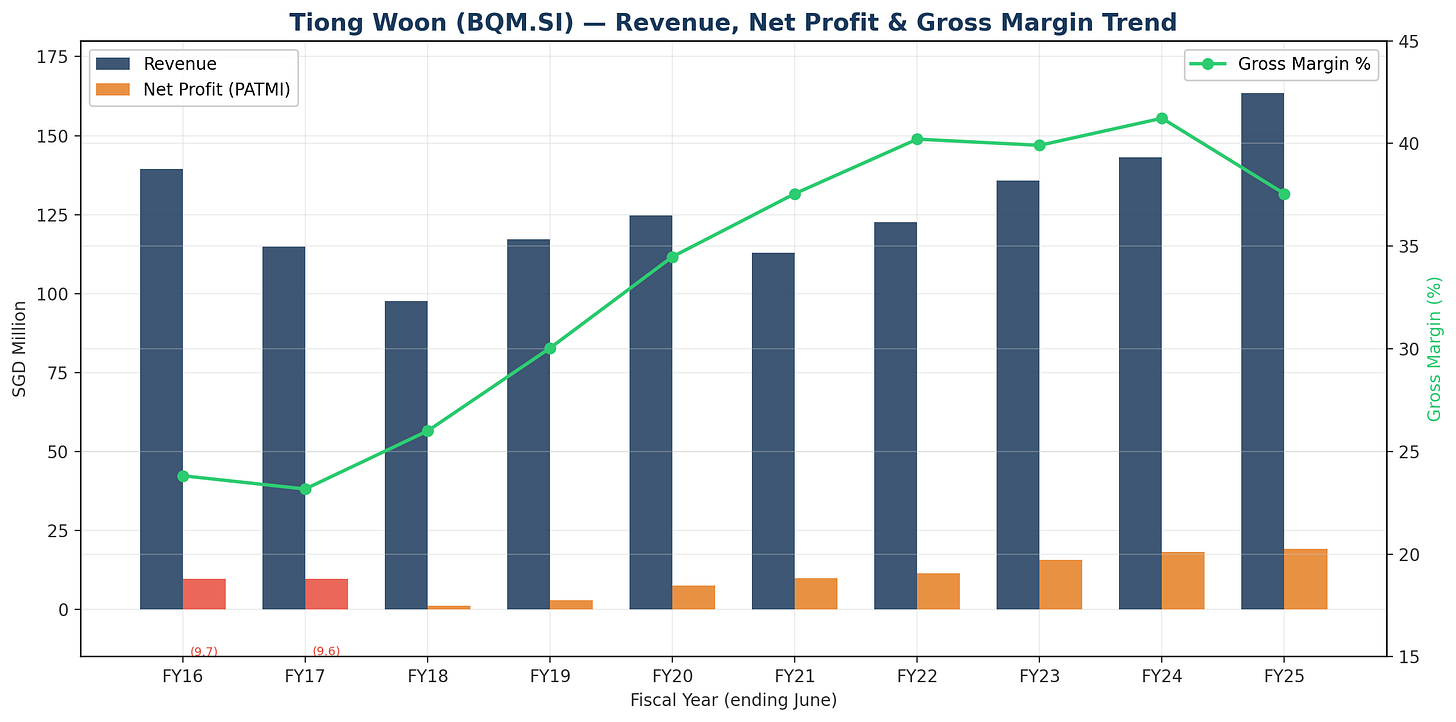Click the Net Profit (PATMI) legend swatch
This screenshot has height=722, width=1456.
point(115,90)
